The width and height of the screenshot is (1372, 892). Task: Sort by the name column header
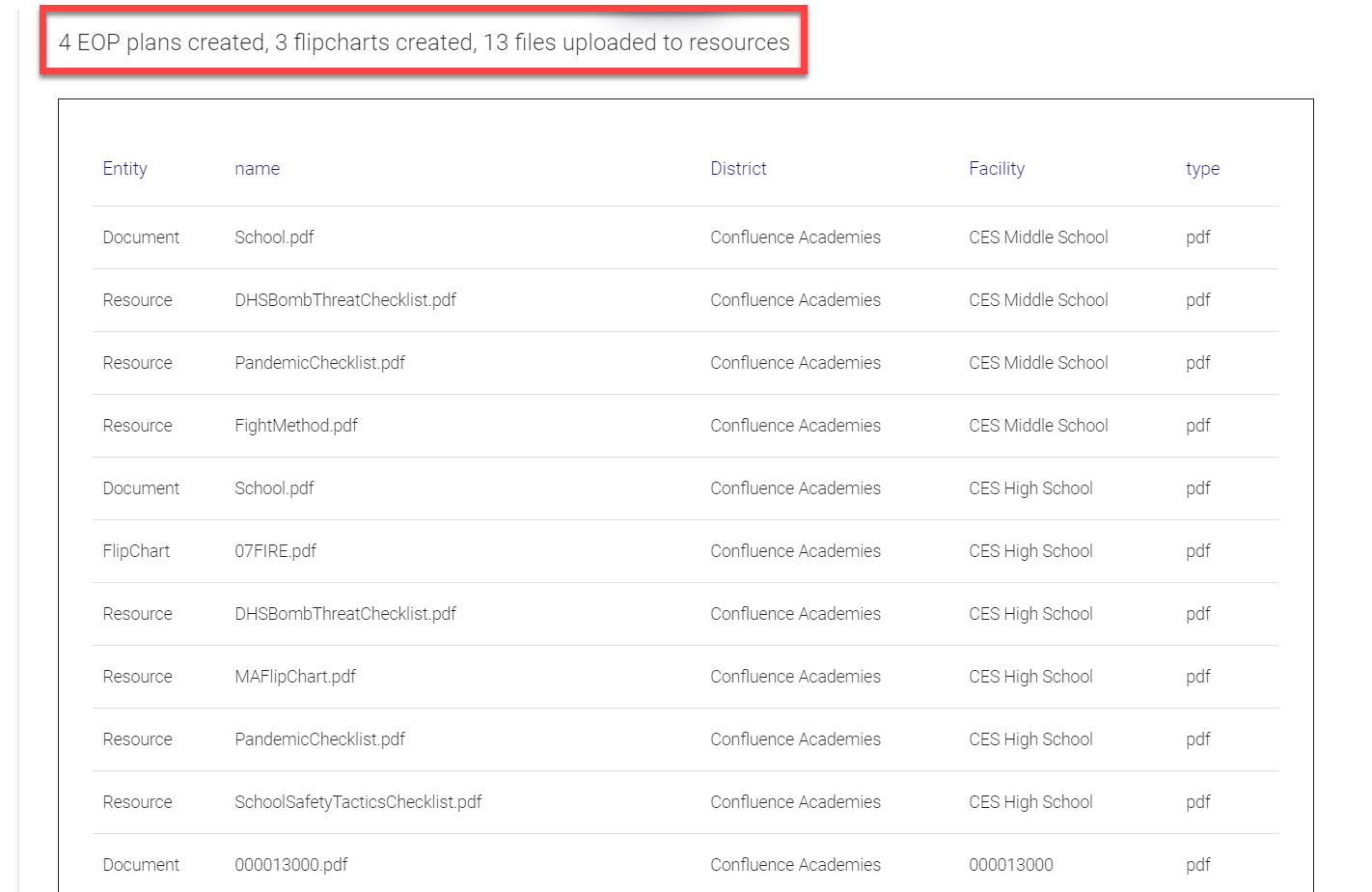point(257,169)
